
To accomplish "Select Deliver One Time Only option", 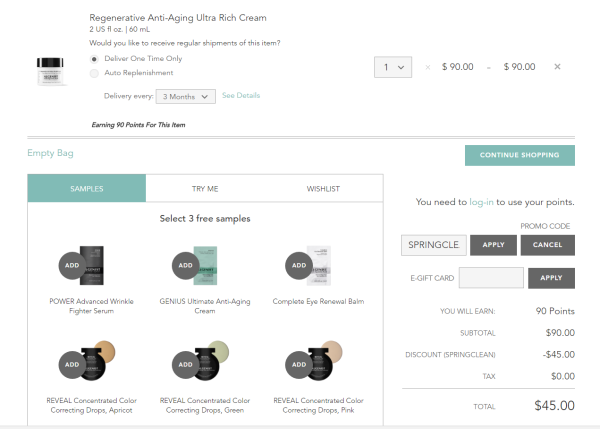I will click(x=94, y=59).
